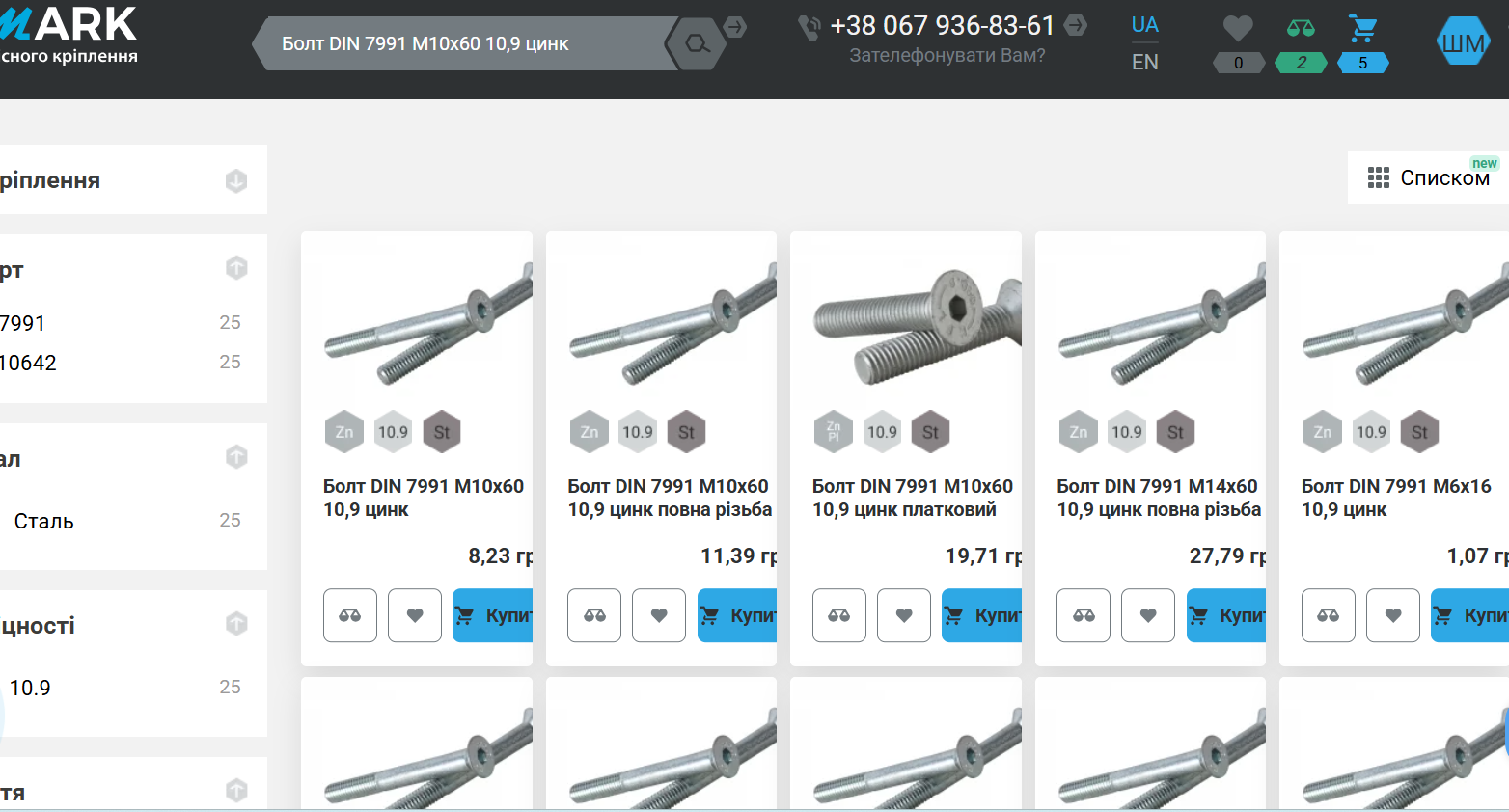Open the favorites heart icon in header
The width and height of the screenshot is (1509, 812).
tap(1238, 29)
